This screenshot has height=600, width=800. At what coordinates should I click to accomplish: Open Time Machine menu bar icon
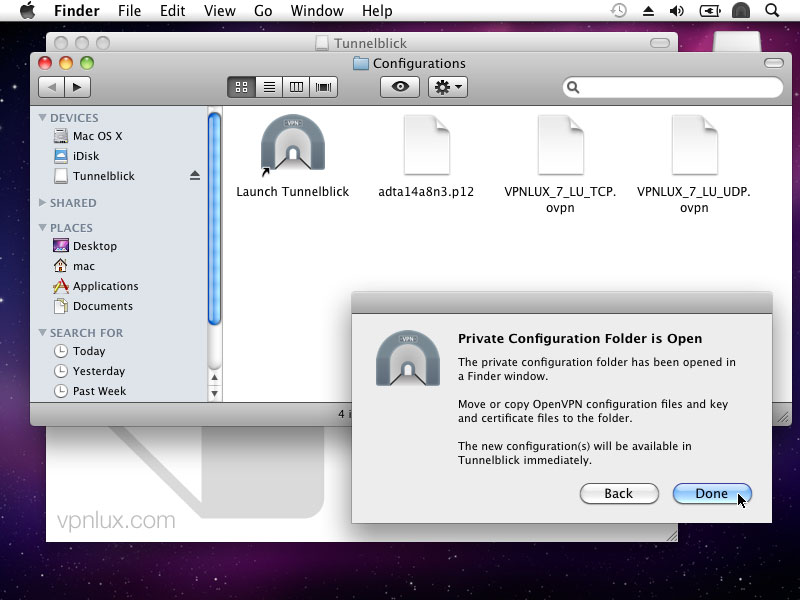click(618, 10)
